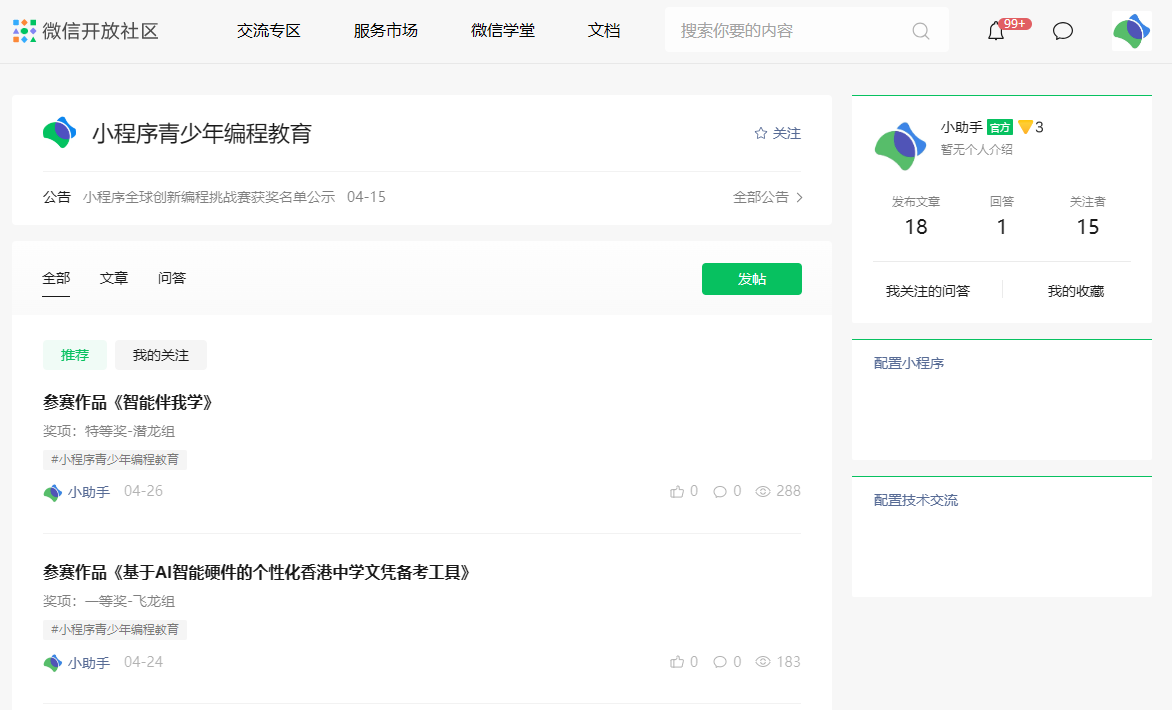This screenshot has width=1172, height=710.
Task: Click the view count eye icon showing 183
Action: click(x=762, y=661)
